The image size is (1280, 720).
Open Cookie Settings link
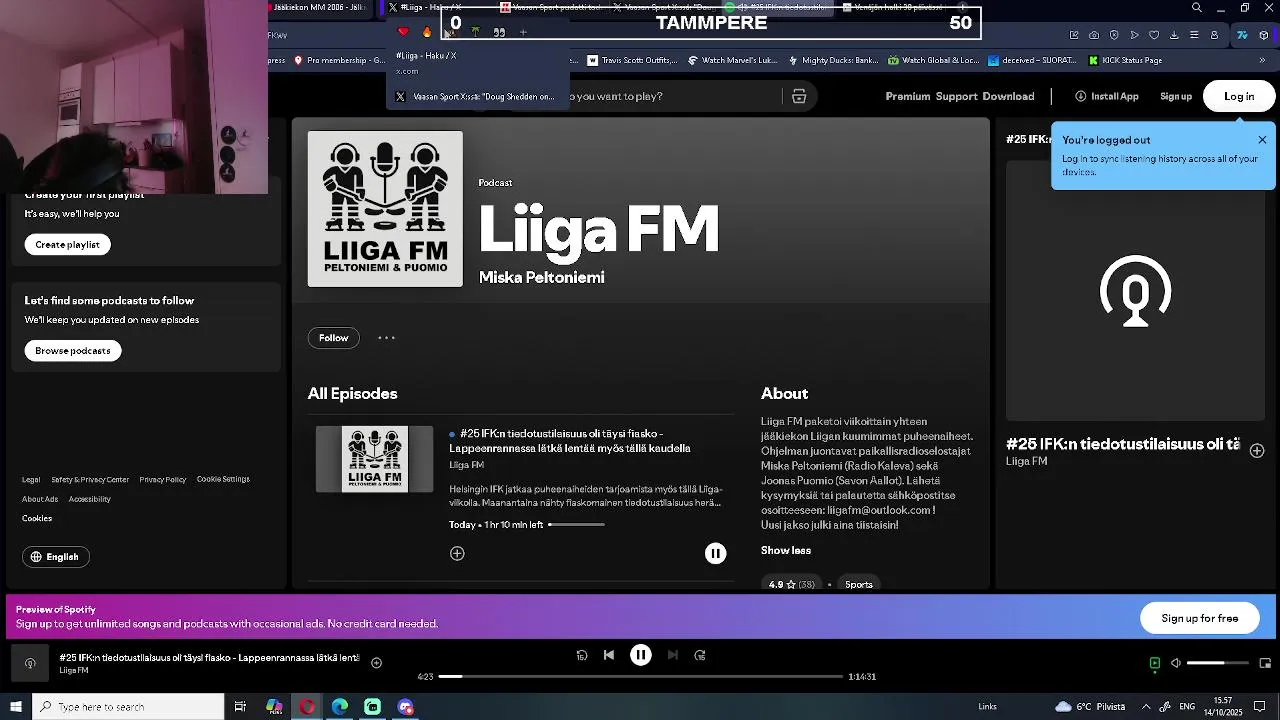click(223, 480)
